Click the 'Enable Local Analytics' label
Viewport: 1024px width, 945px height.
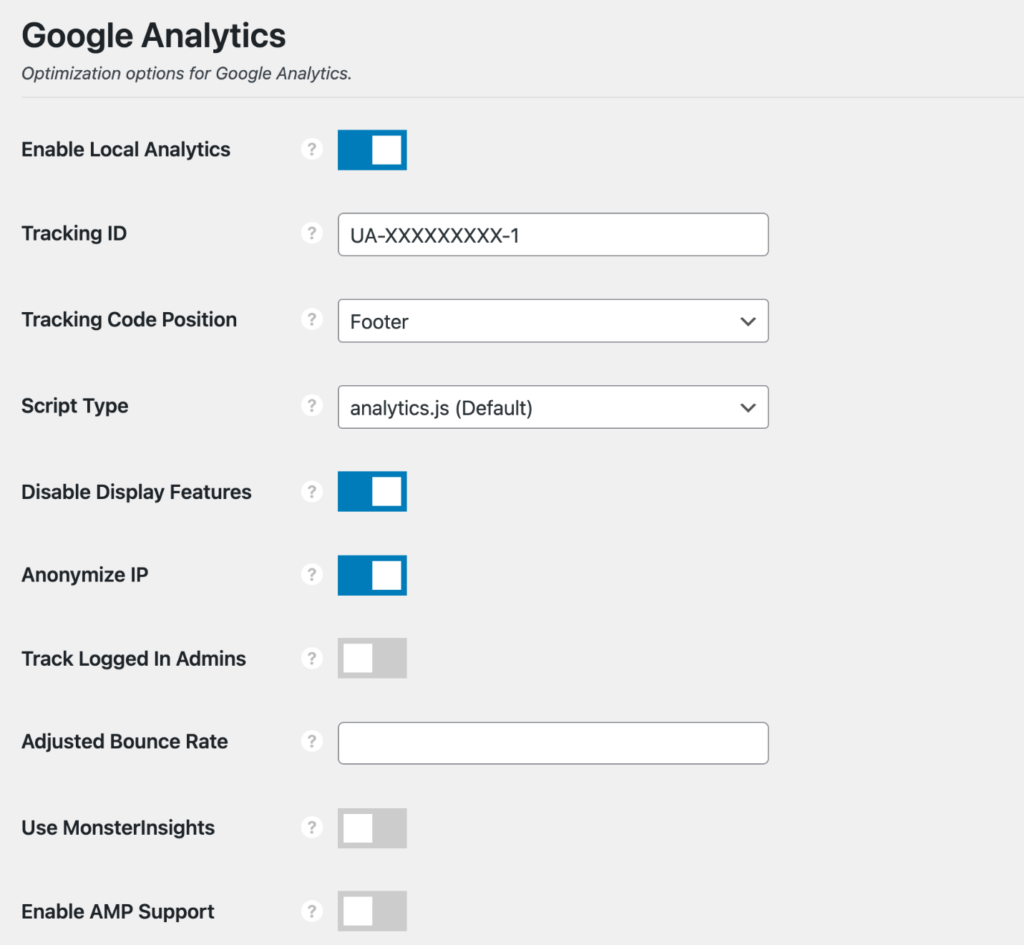pyautogui.click(x=126, y=150)
